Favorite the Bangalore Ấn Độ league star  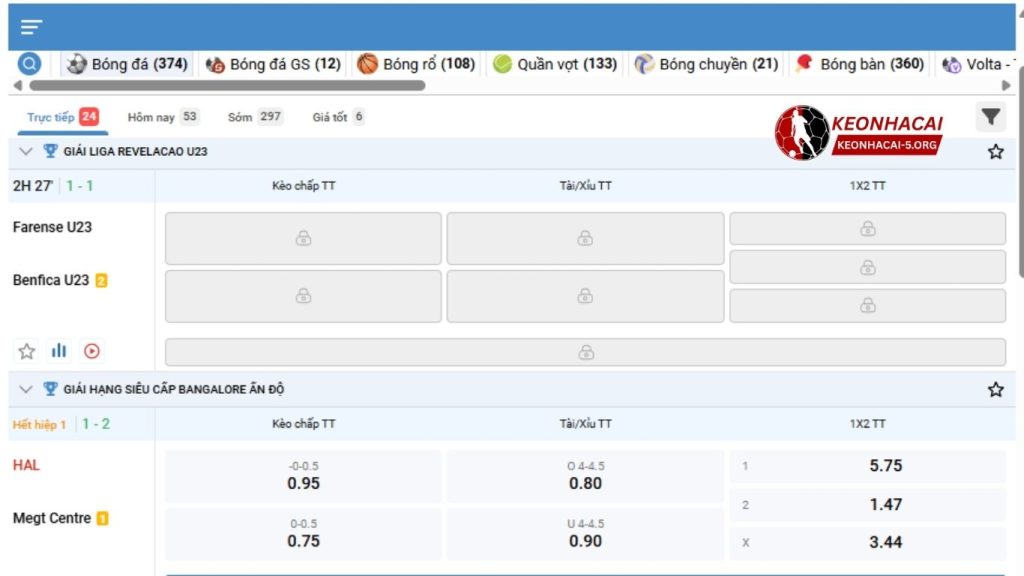pyautogui.click(x=995, y=390)
